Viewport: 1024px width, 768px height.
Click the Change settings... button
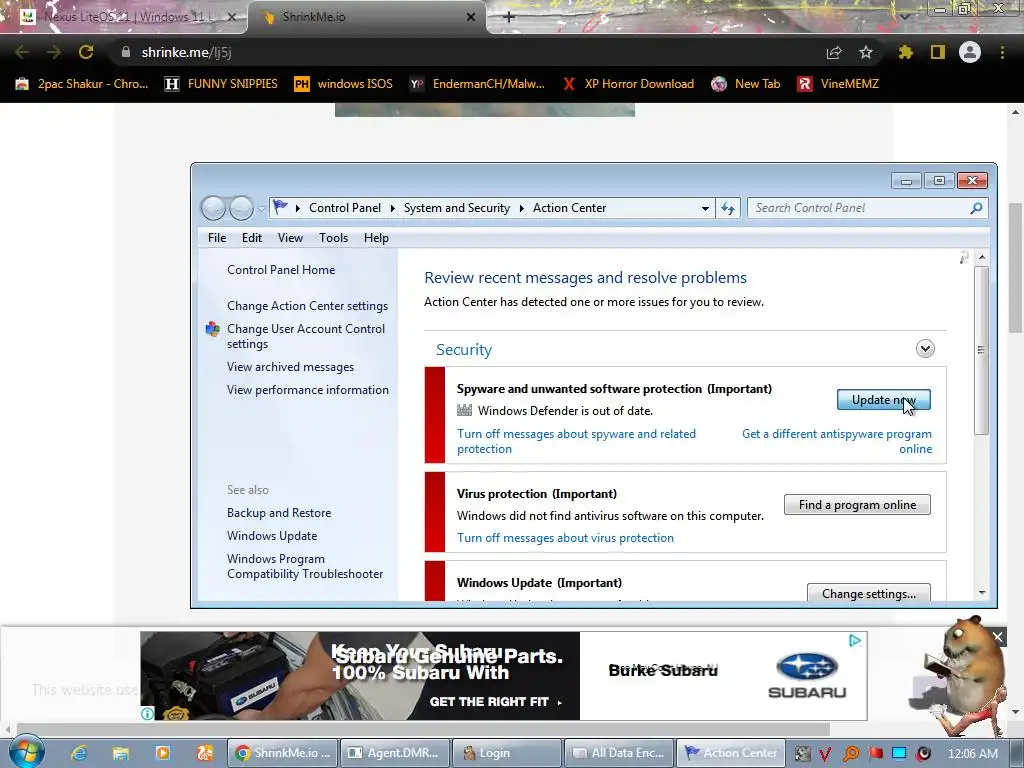coord(869,593)
